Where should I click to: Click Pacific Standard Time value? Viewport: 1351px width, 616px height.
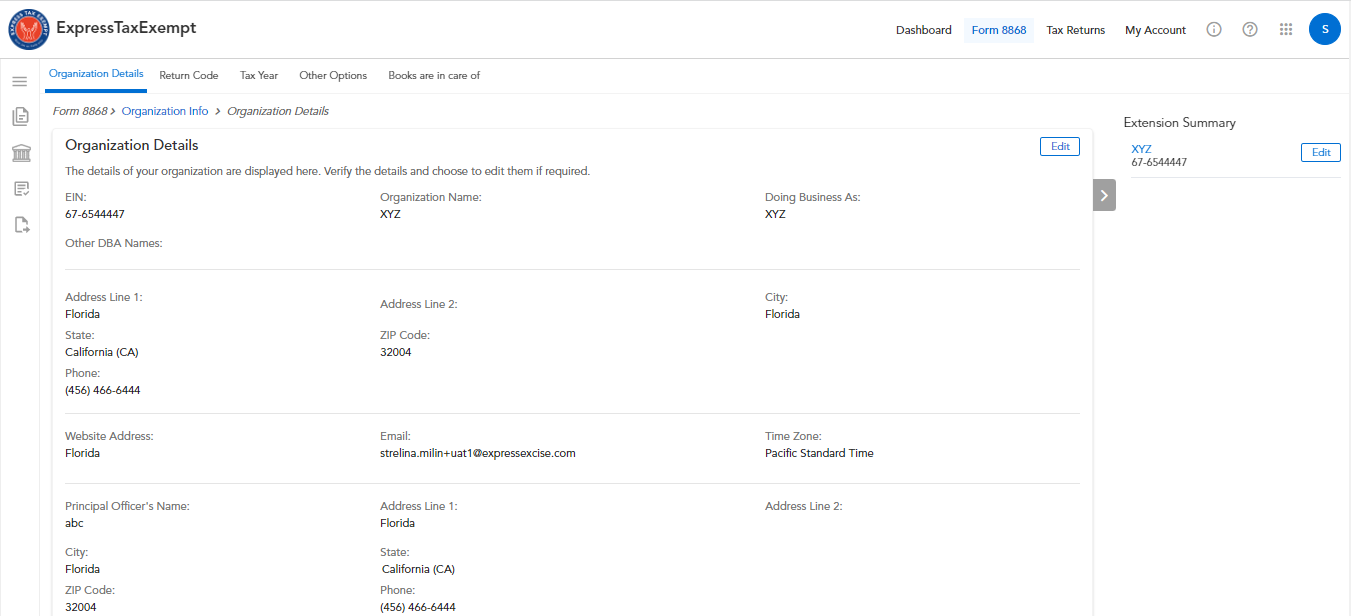(x=819, y=453)
